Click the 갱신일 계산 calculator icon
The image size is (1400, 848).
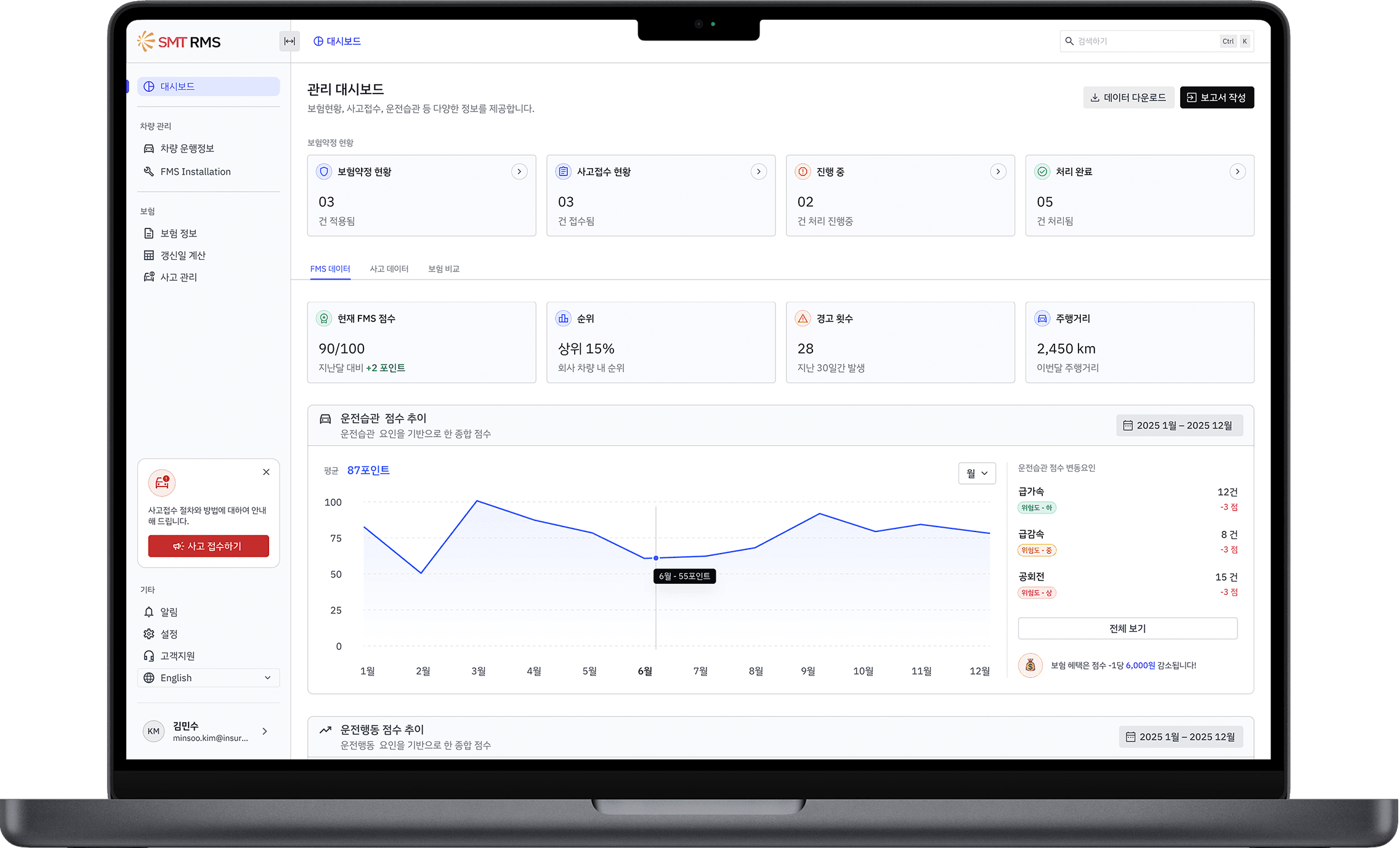point(148,255)
